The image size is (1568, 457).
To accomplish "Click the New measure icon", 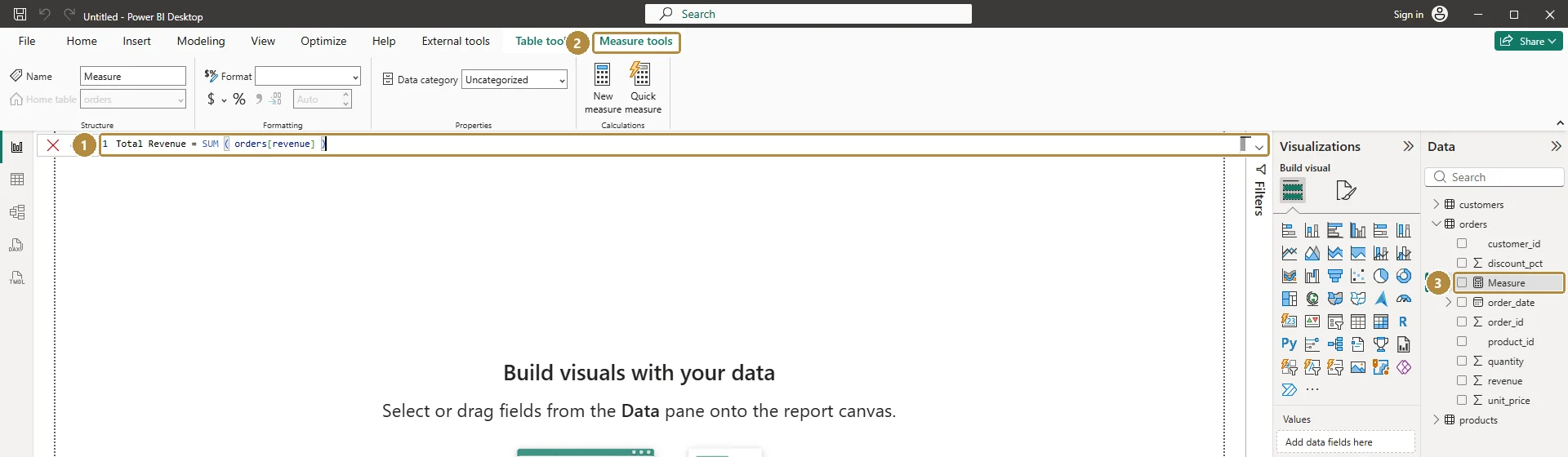I will (603, 74).
